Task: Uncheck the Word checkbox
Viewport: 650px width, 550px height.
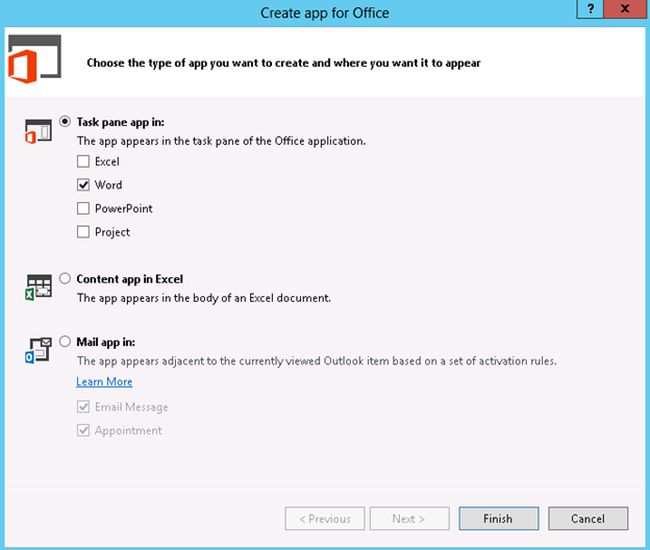Action: click(83, 184)
